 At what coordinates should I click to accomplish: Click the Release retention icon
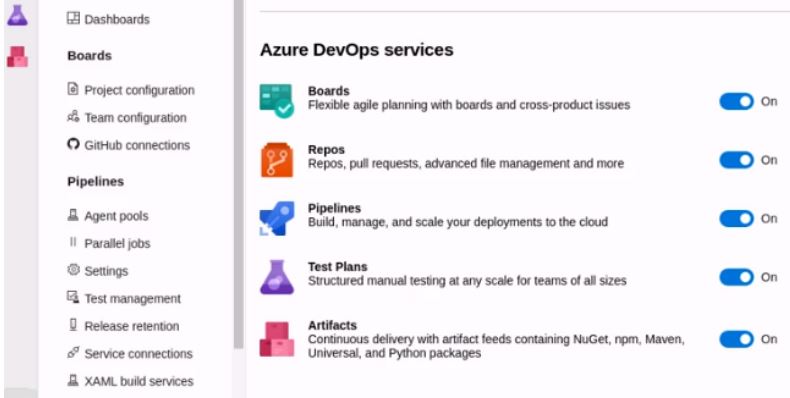click(x=74, y=325)
